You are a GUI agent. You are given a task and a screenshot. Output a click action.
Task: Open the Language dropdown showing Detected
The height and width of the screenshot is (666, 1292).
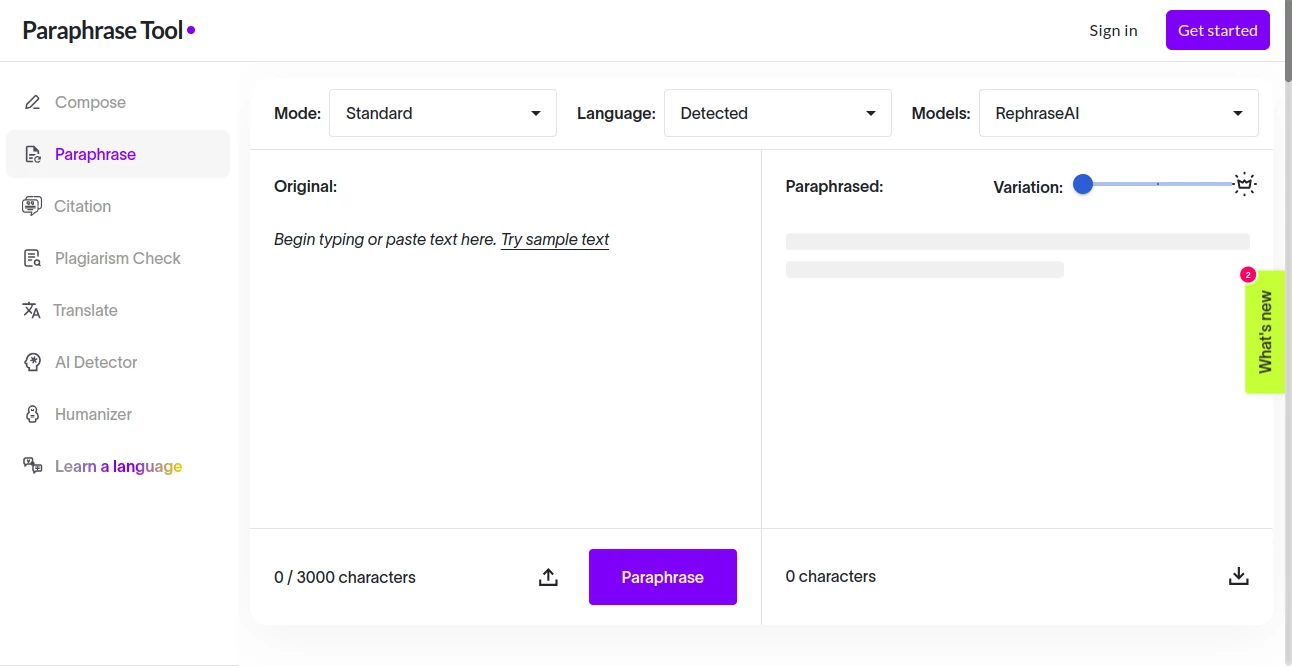point(777,113)
